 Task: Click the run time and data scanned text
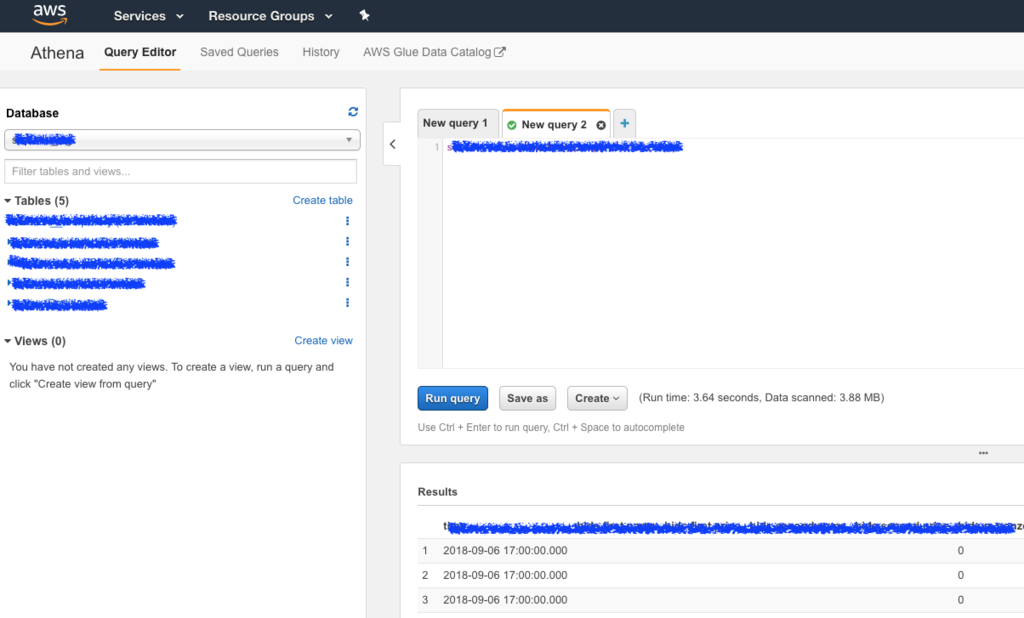point(761,398)
